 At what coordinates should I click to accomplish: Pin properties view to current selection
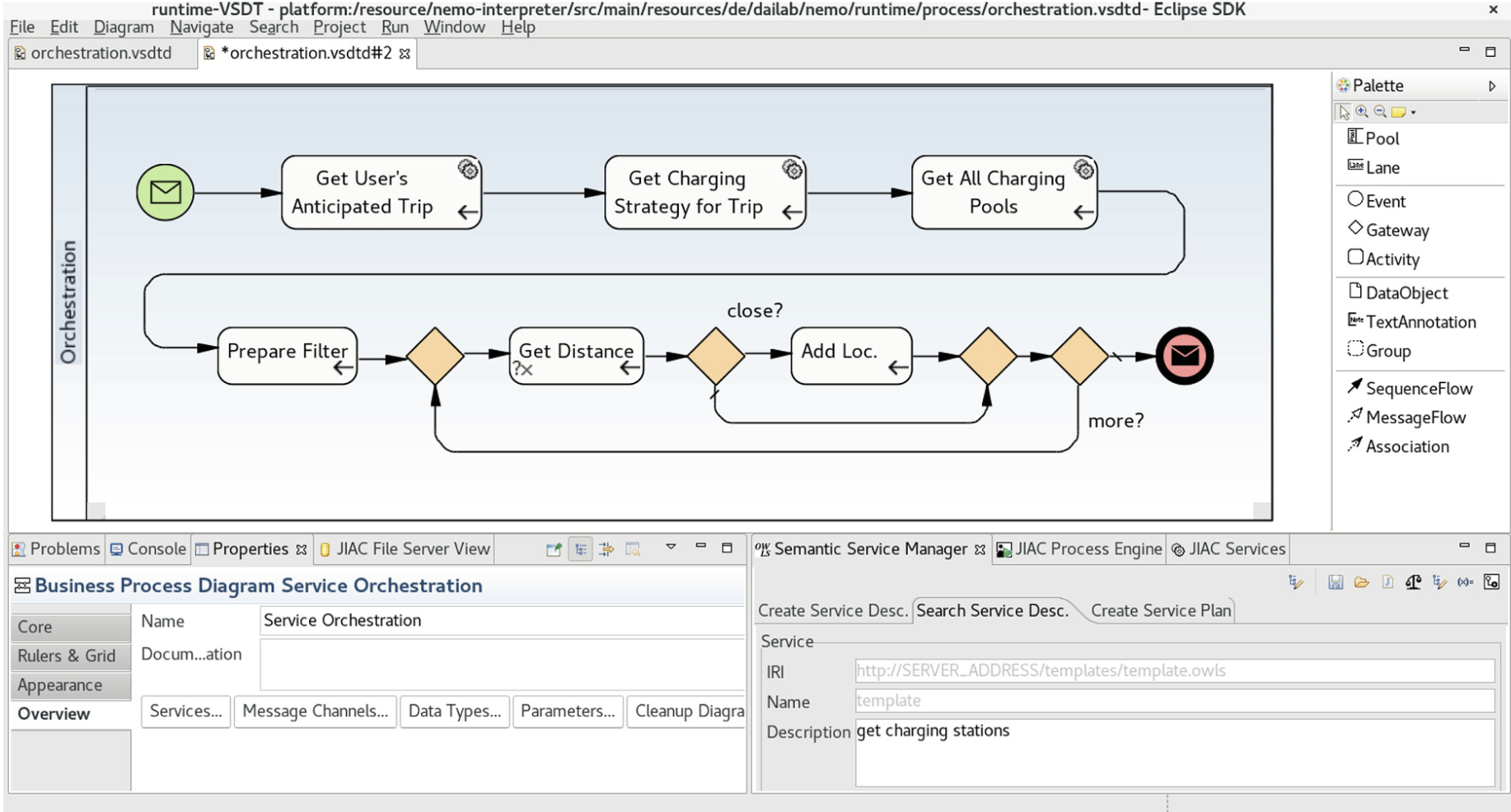[x=554, y=549]
